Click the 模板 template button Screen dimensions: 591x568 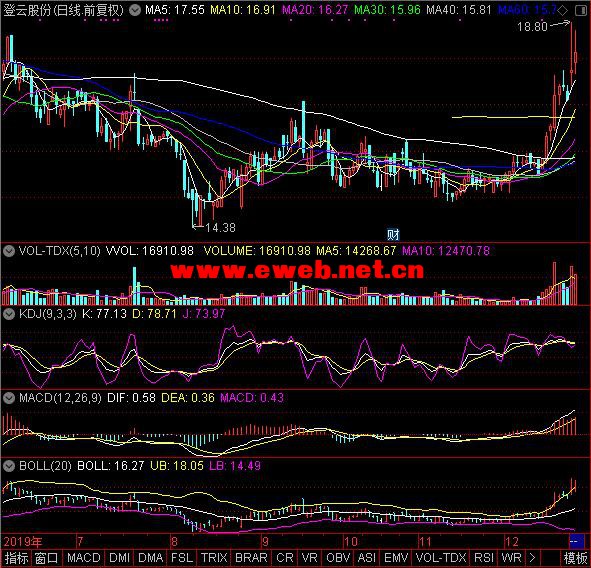pyautogui.click(x=575, y=558)
